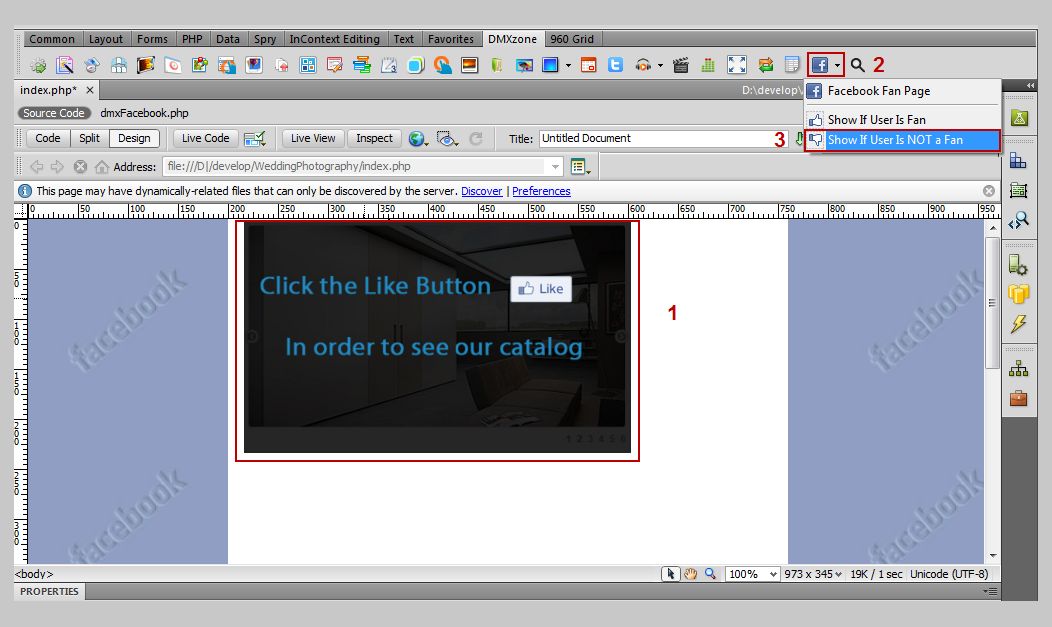Image resolution: width=1052 pixels, height=627 pixels.
Task: Open the Preview in Browser globe dropdown
Action: 418,139
